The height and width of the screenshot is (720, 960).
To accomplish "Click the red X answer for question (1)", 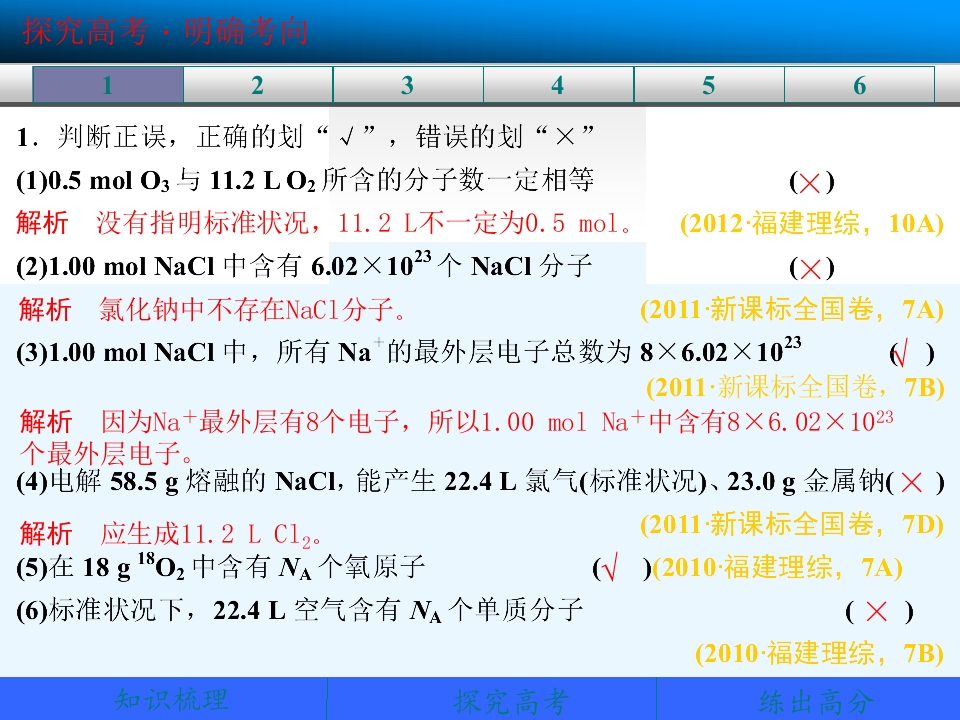I will (810, 182).
